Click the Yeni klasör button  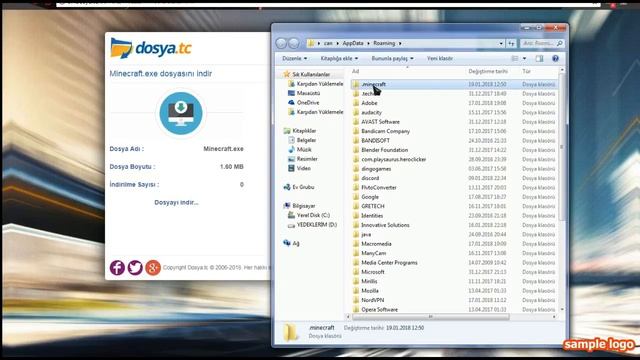click(440, 59)
